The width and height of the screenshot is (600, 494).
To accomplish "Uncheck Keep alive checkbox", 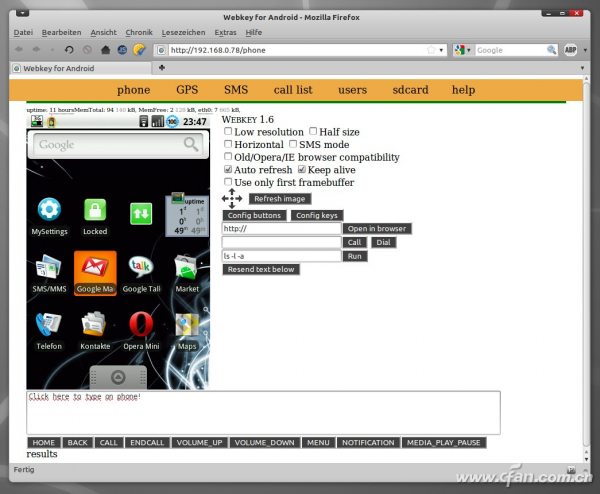I will 302,169.
